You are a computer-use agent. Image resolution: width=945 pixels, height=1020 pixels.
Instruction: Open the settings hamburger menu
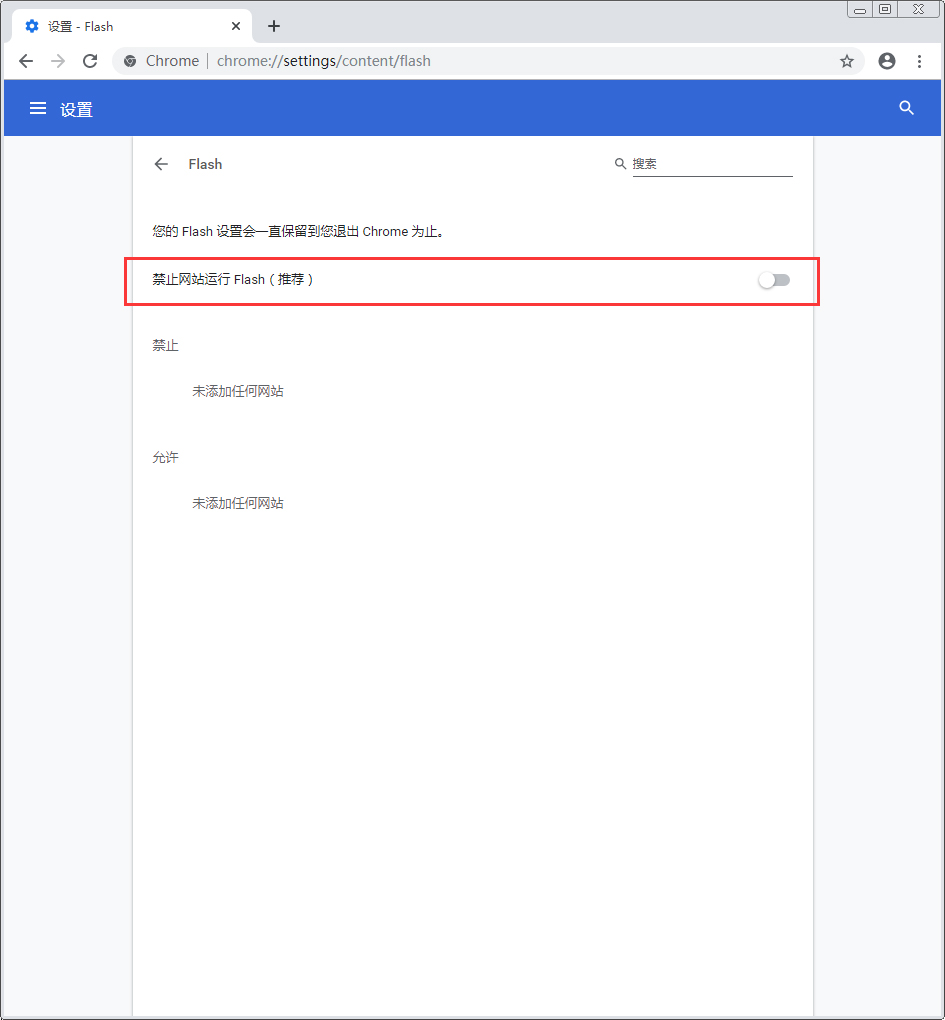(38, 108)
